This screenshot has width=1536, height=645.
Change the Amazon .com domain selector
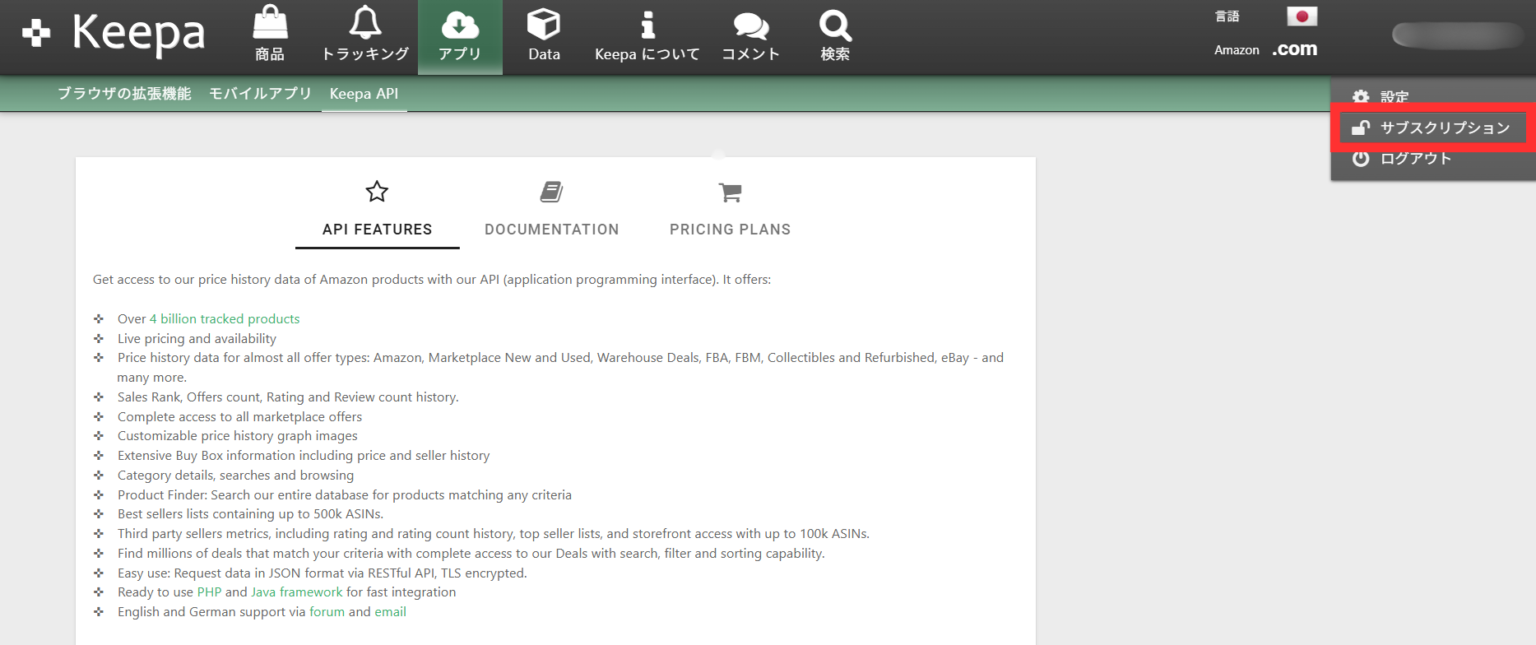1294,49
